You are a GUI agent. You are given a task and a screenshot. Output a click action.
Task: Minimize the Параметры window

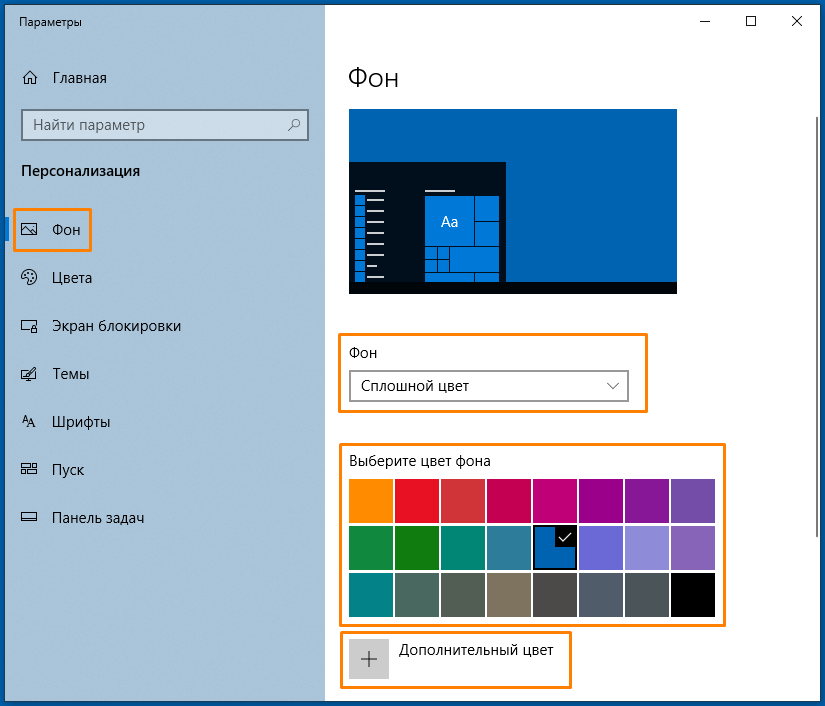705,21
